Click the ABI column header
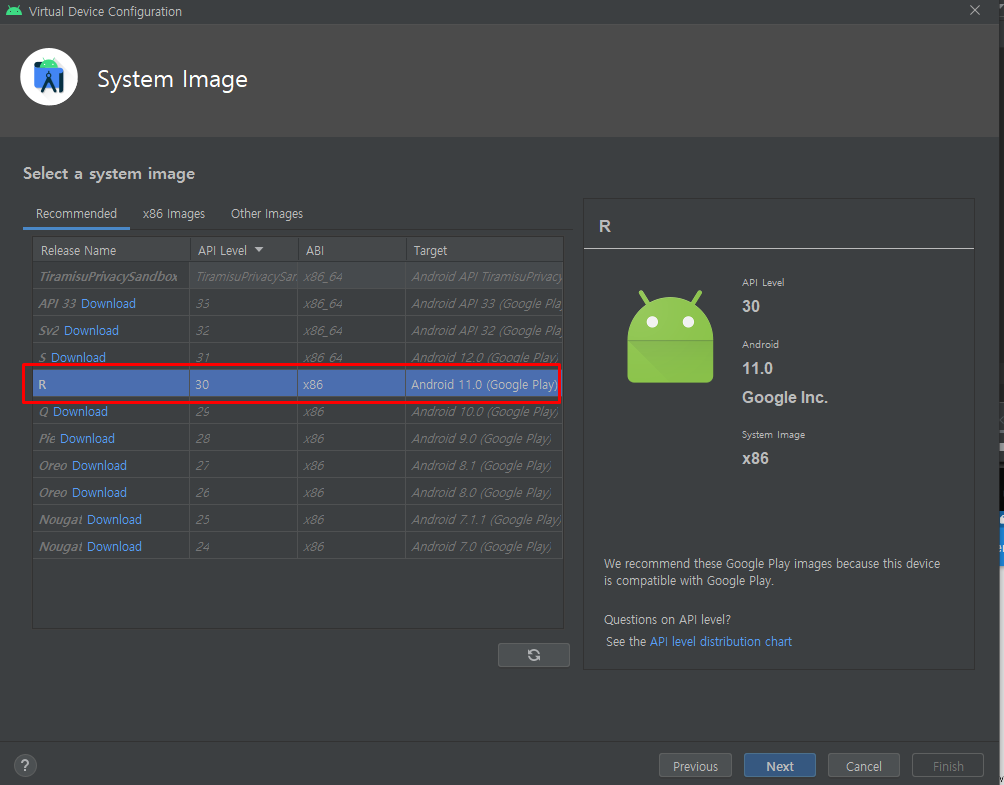Screen dimensions: 1004x785 pos(352,250)
